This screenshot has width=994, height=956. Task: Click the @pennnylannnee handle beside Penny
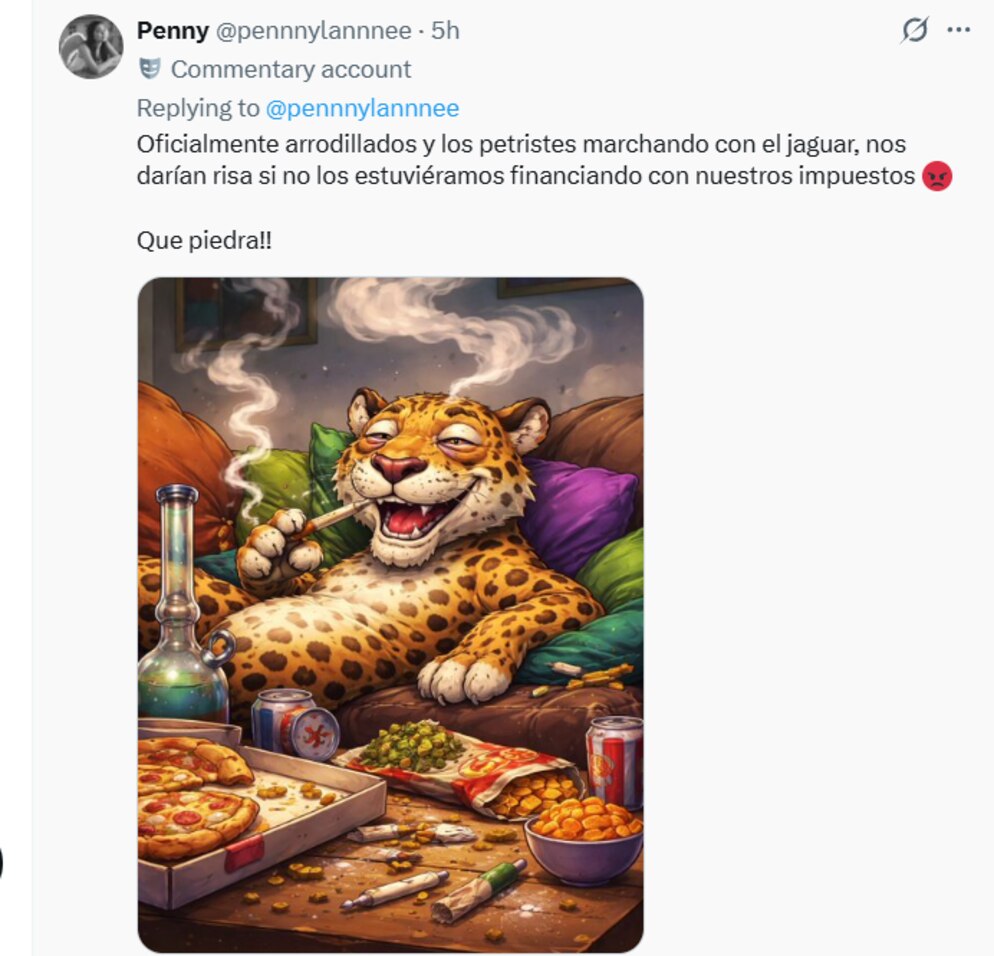[313, 31]
